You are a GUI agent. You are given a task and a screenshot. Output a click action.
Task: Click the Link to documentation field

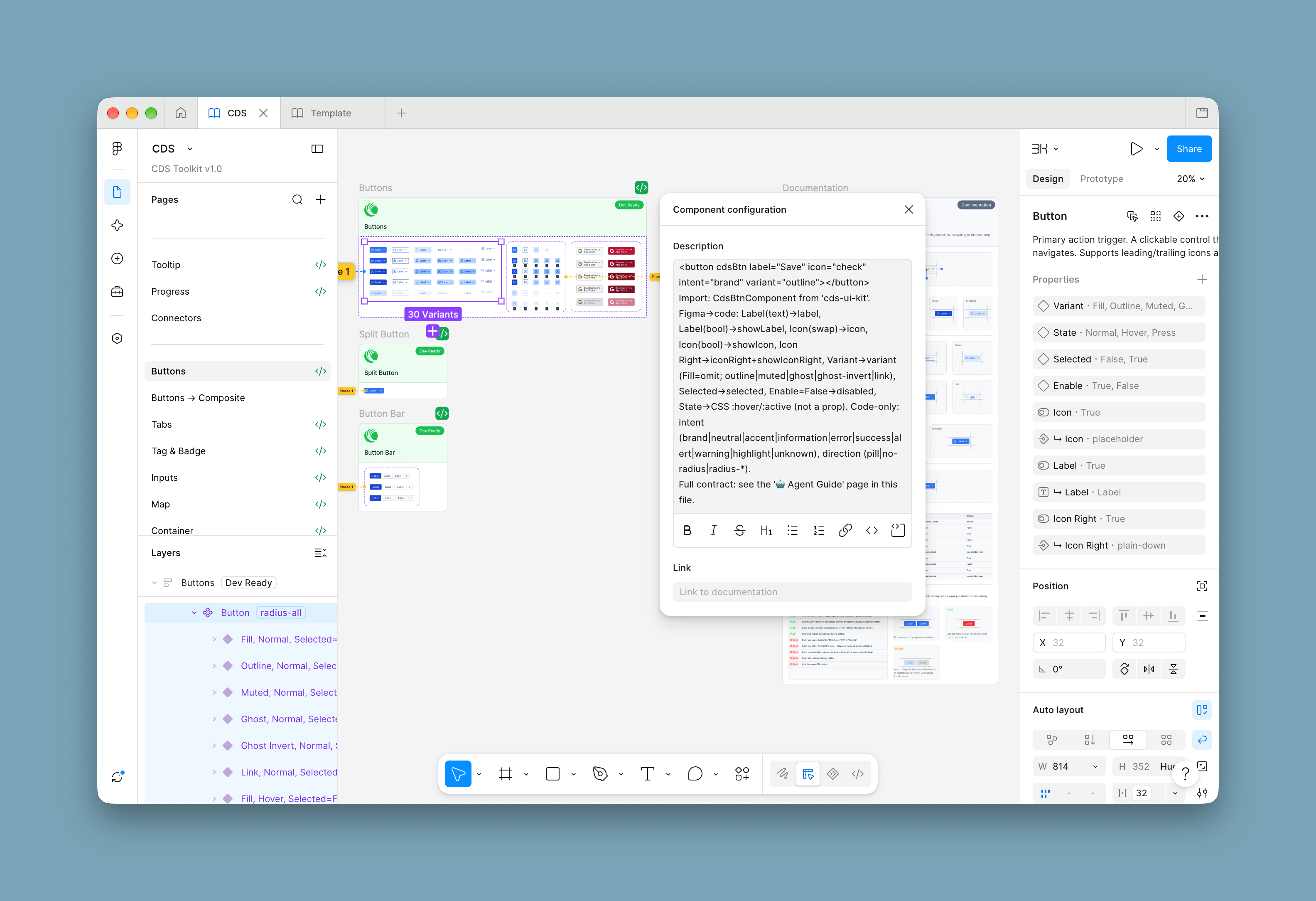[x=792, y=592]
